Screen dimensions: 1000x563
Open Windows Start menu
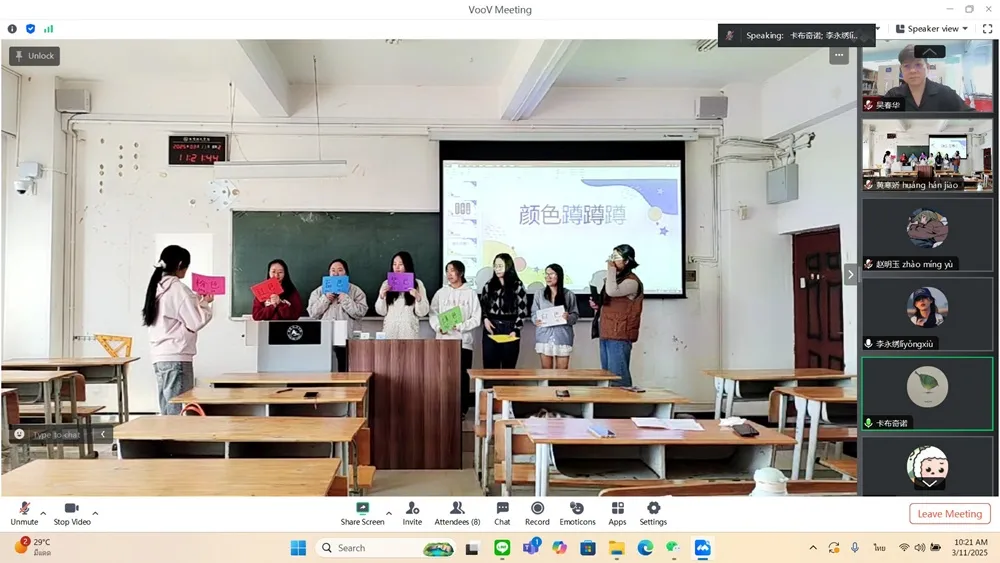298,548
